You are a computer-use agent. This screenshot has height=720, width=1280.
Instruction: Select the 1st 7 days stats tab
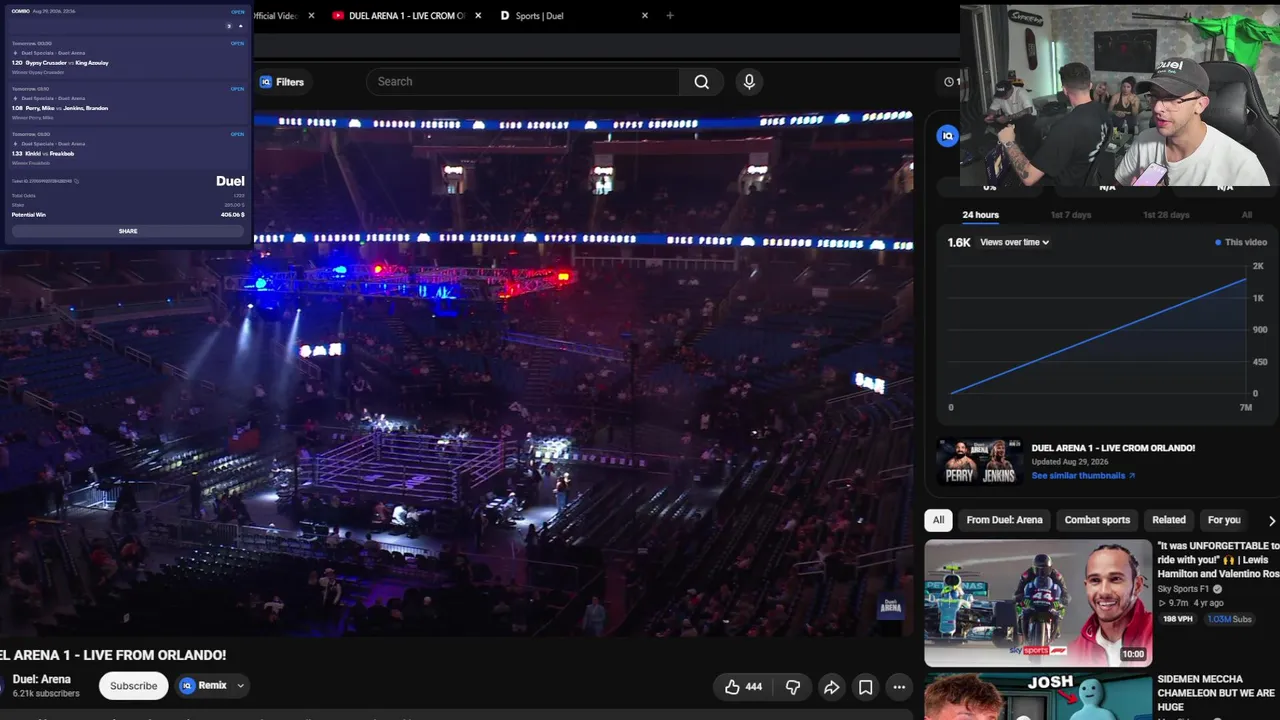pos(1071,215)
